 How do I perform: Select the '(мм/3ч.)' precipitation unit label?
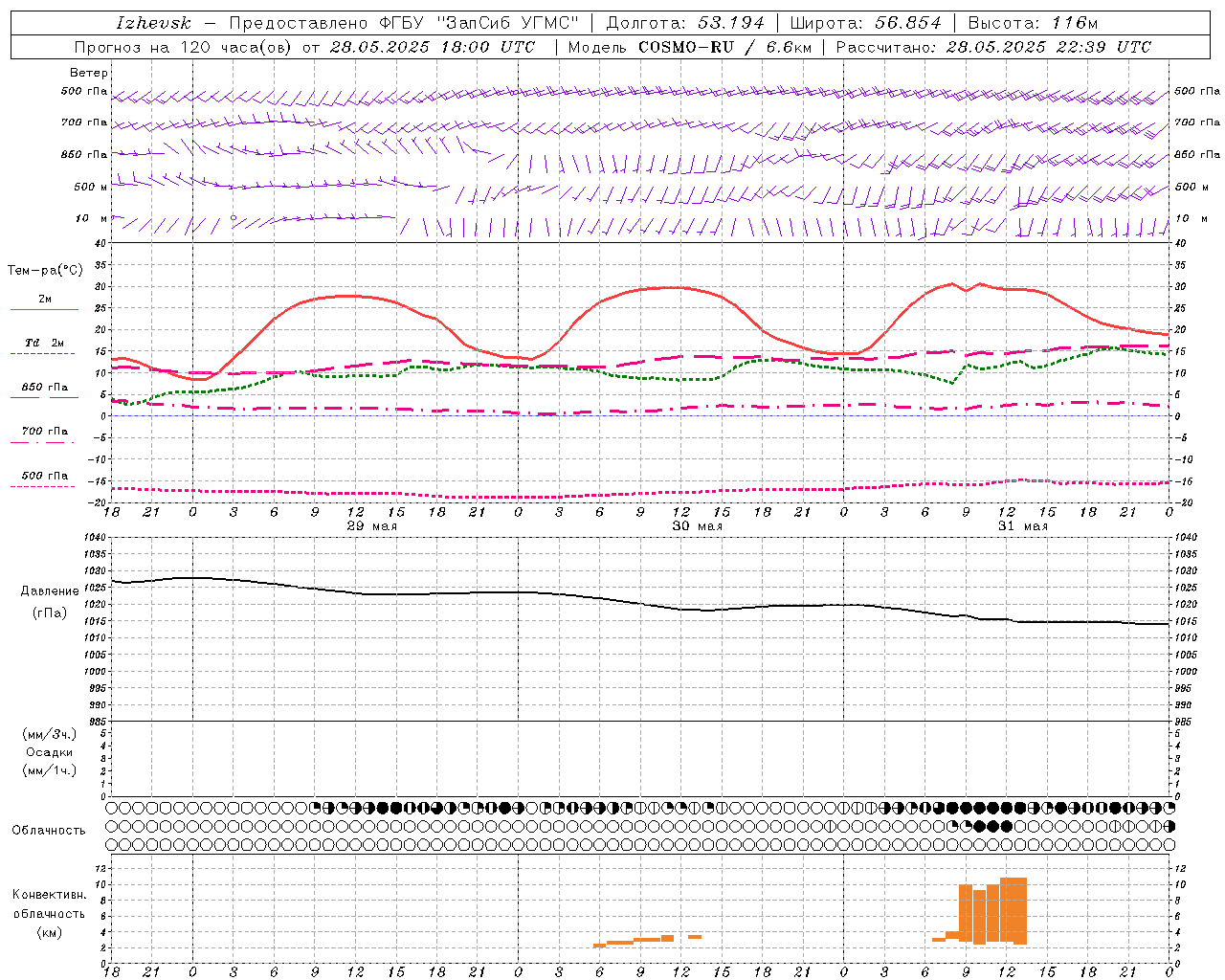point(50,734)
